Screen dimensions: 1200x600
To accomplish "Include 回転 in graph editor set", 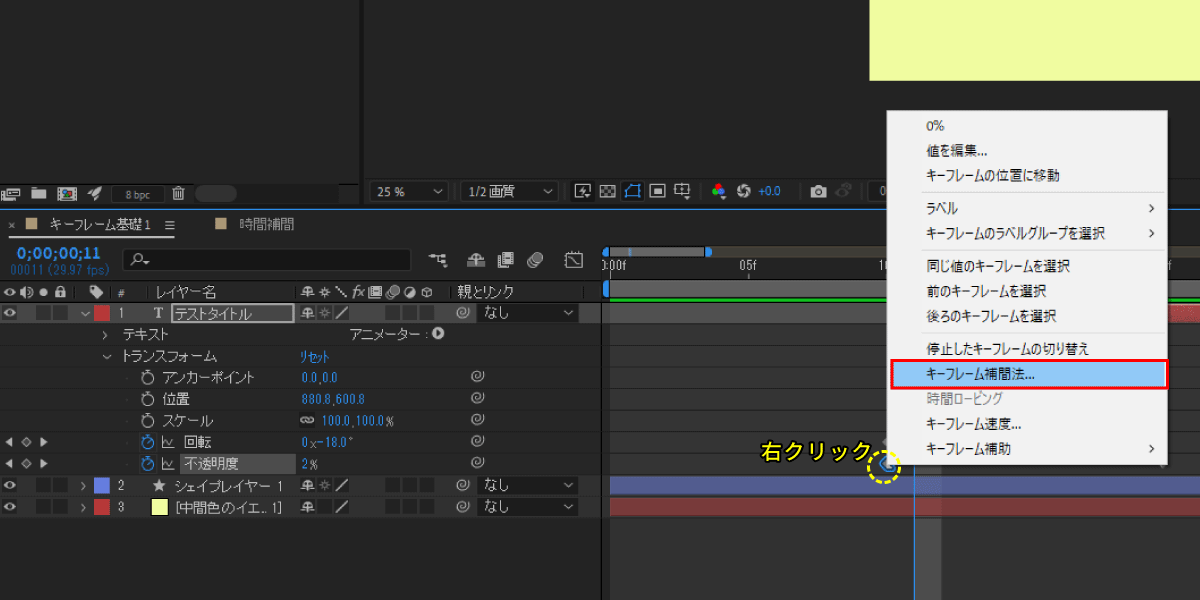I will point(168,441).
